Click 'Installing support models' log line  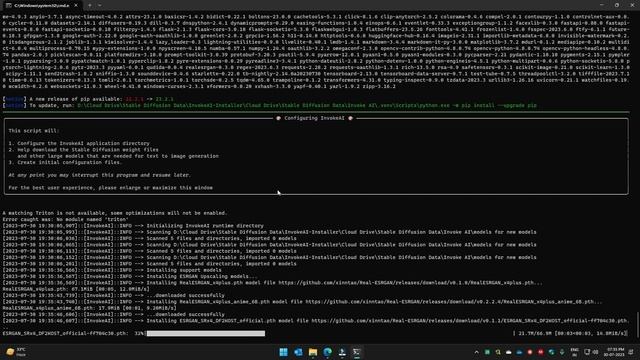(x=184, y=270)
